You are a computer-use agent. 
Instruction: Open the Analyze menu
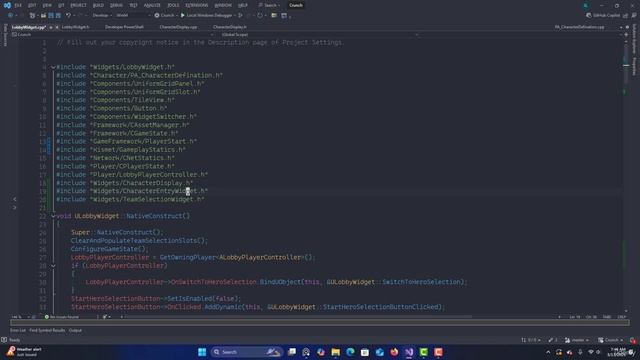click(x=152, y=5)
